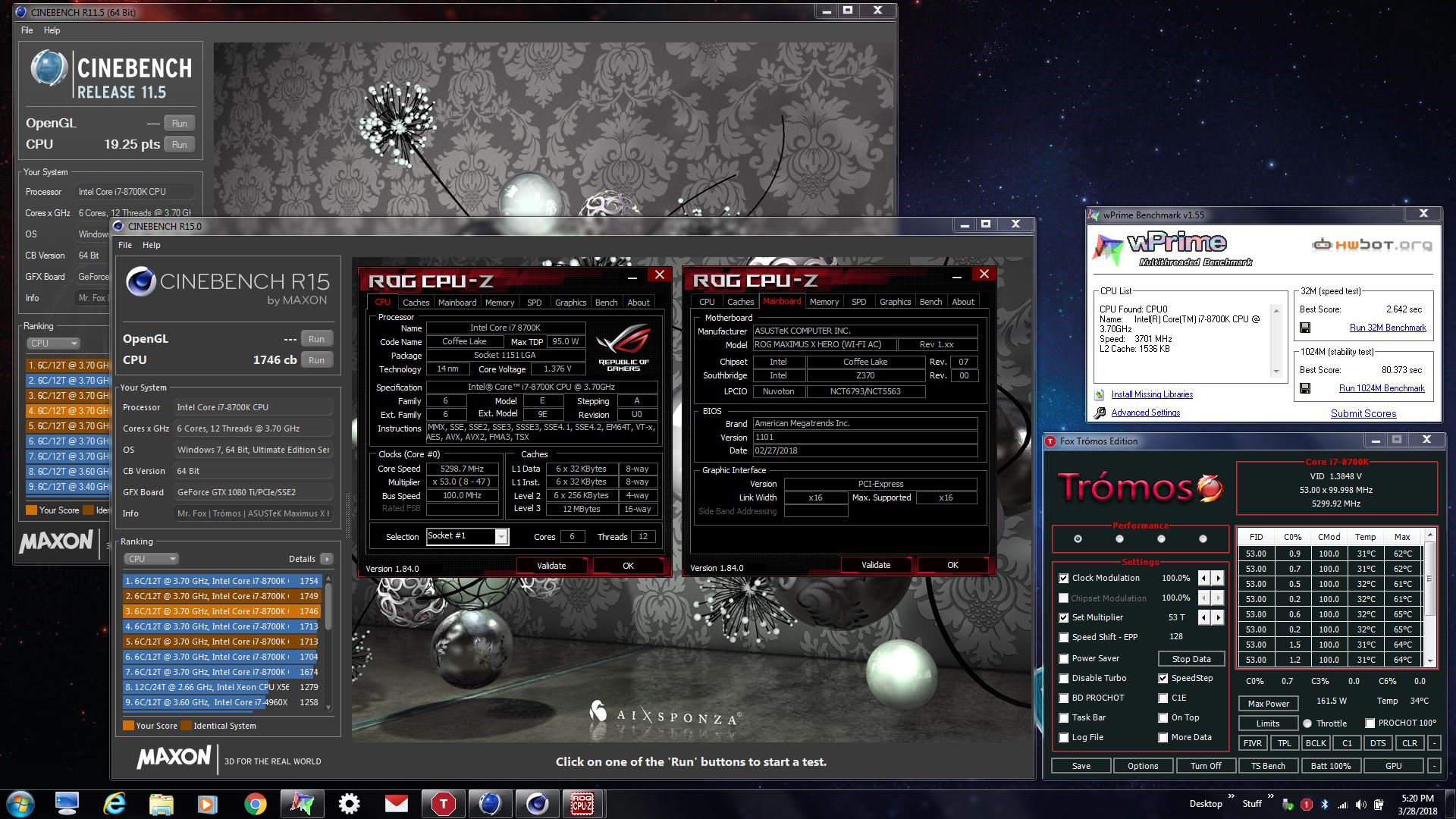Expand the taskbar Desktop toolbar chevron
Image resolution: width=1456 pixels, height=819 pixels.
click(x=1231, y=796)
